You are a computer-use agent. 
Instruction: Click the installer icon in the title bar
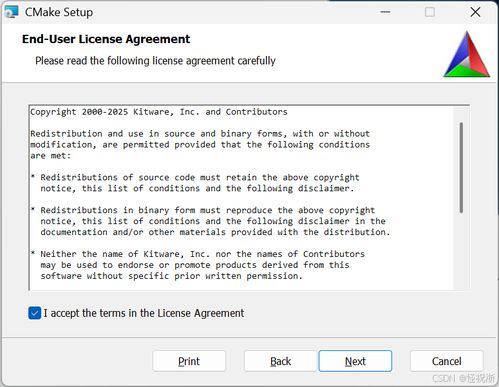pos(11,12)
